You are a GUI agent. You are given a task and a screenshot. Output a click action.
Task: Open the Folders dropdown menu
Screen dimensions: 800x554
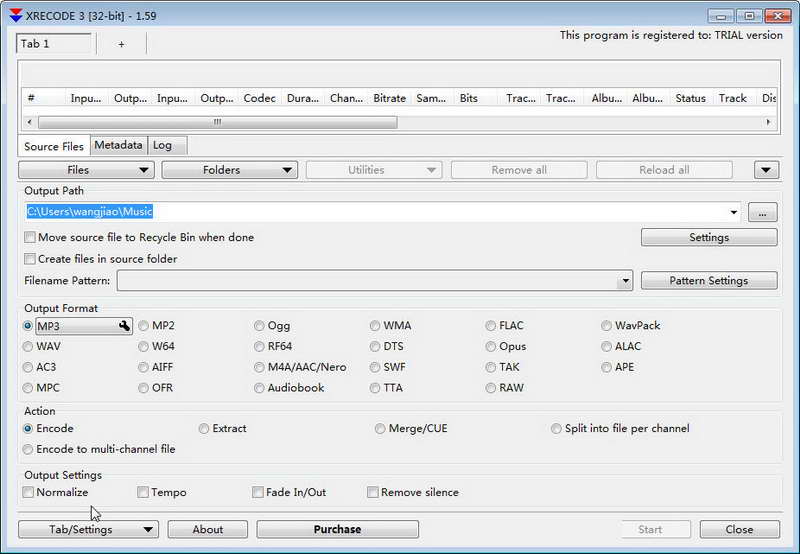[x=230, y=170]
